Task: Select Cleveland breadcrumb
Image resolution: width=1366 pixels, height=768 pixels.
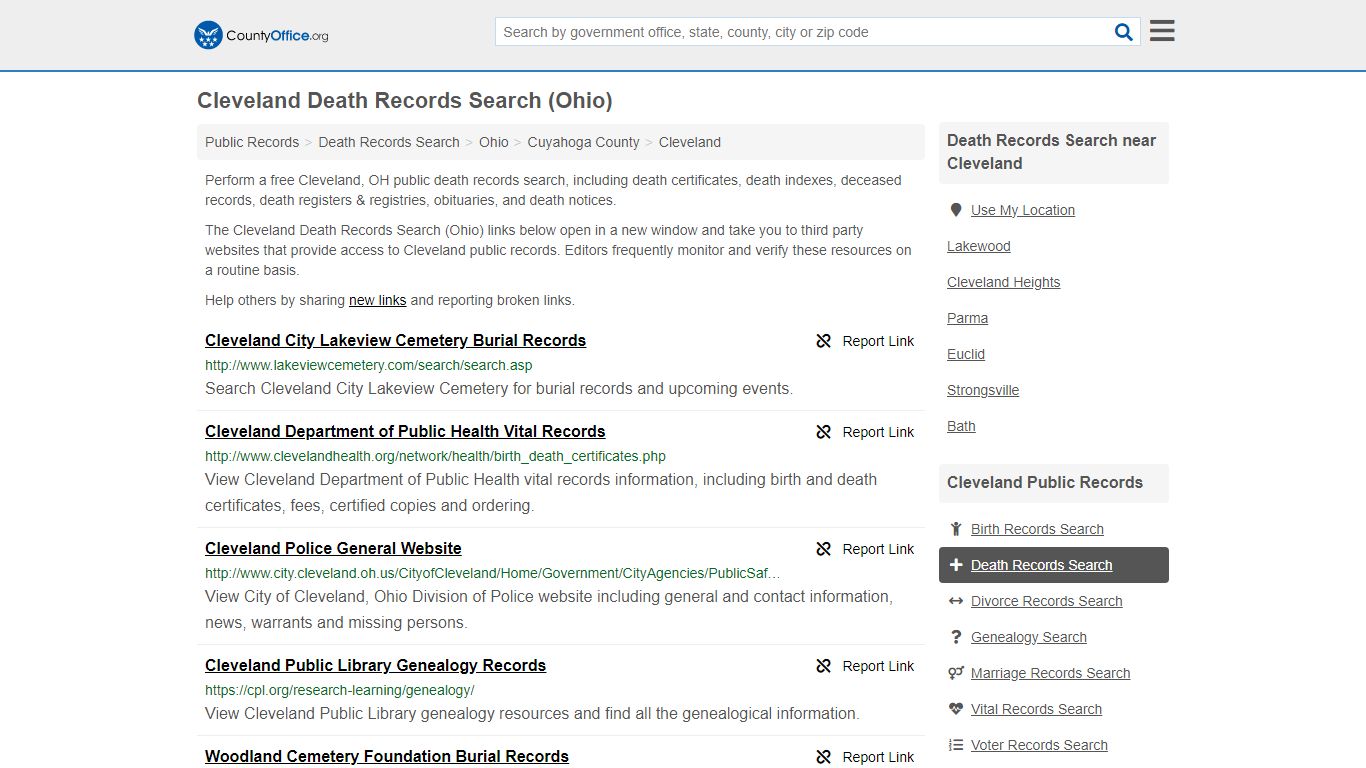Action: 690,142
